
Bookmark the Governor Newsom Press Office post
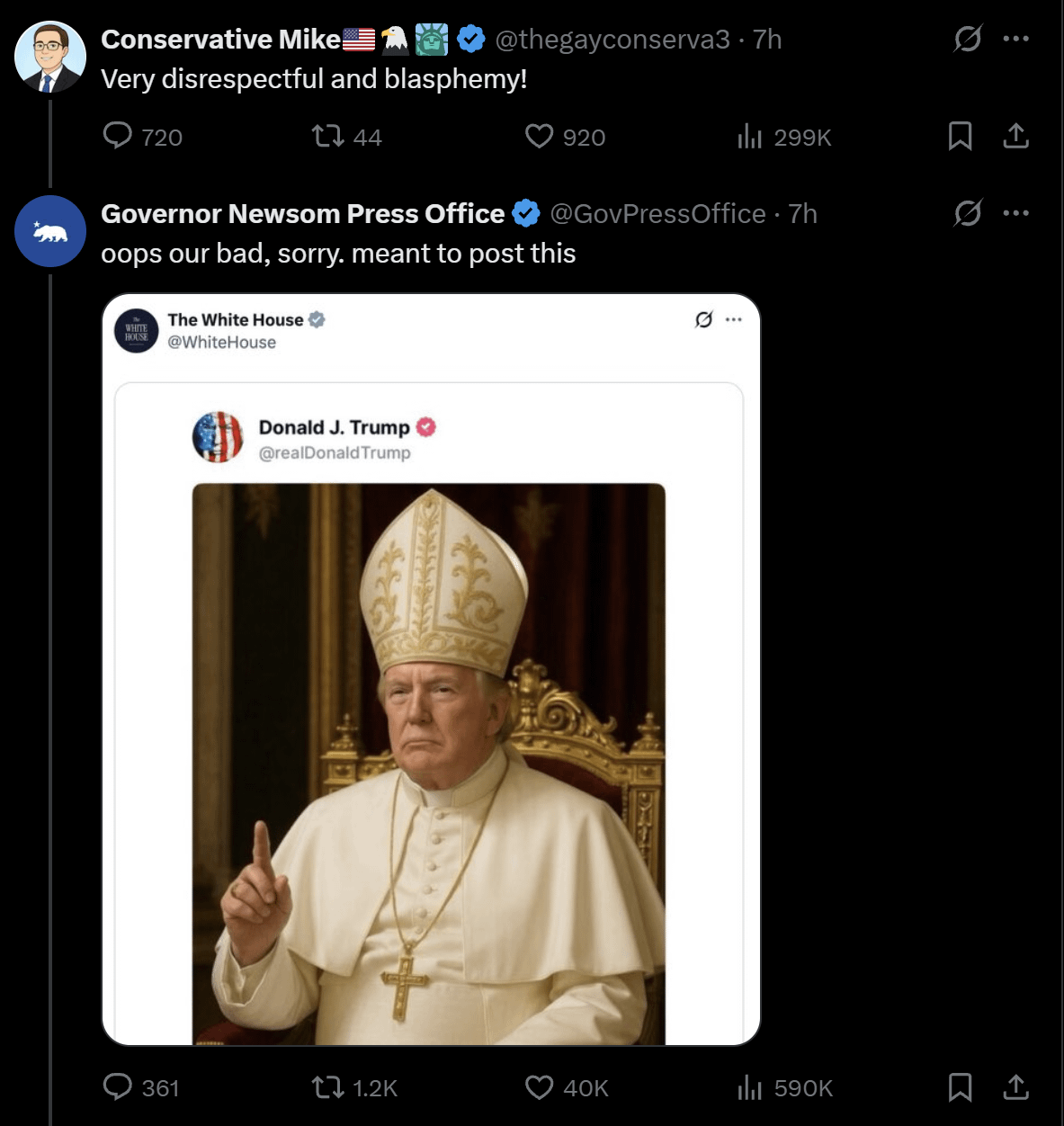coord(960,1087)
